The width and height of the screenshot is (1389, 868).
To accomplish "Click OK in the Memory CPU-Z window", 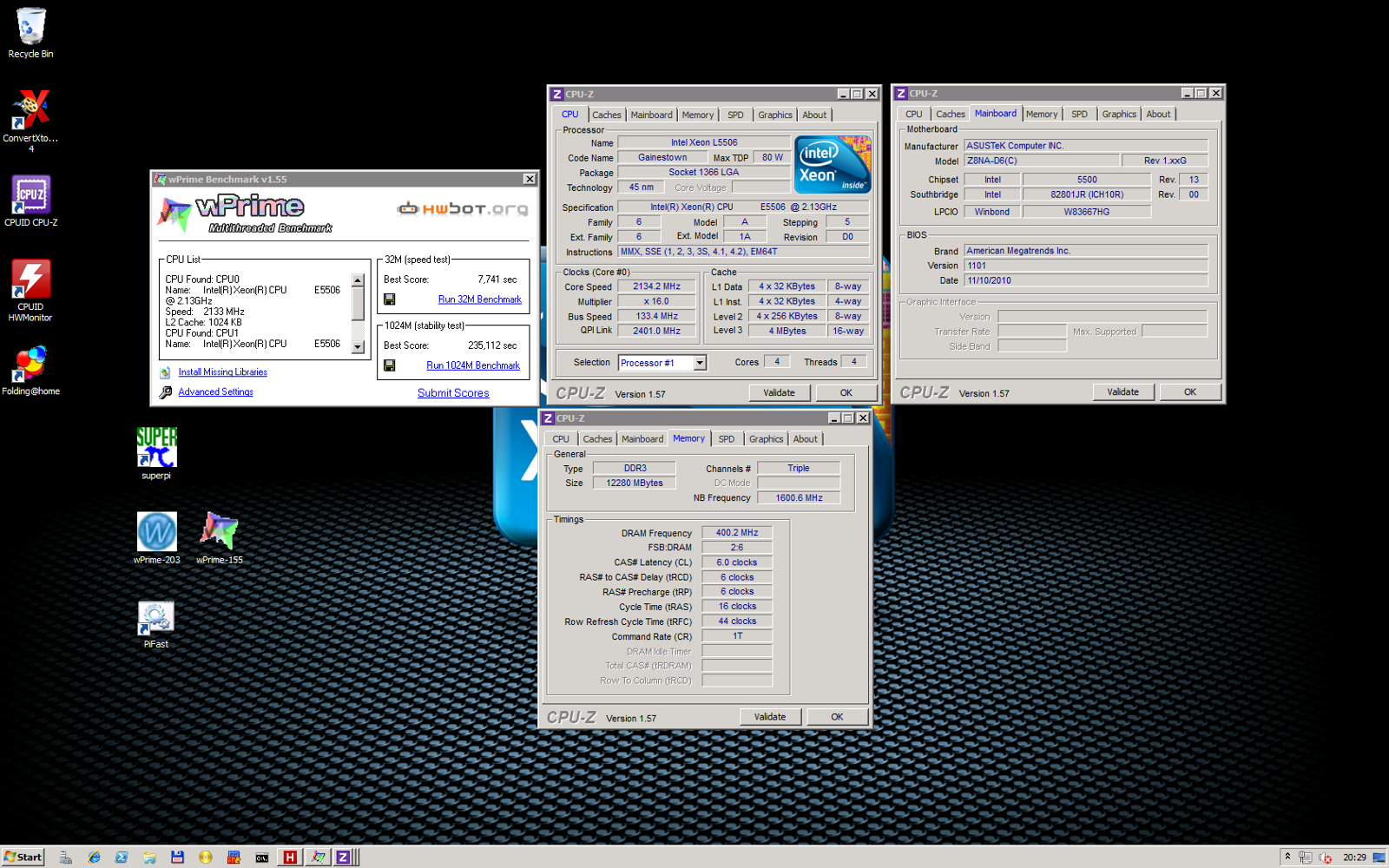I will click(837, 717).
